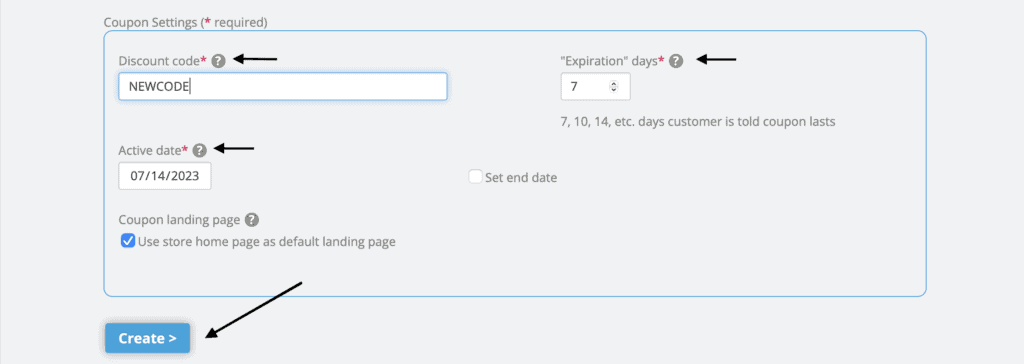Click the Active date label
Image resolution: width=1024 pixels, height=364 pixels.
153,150
